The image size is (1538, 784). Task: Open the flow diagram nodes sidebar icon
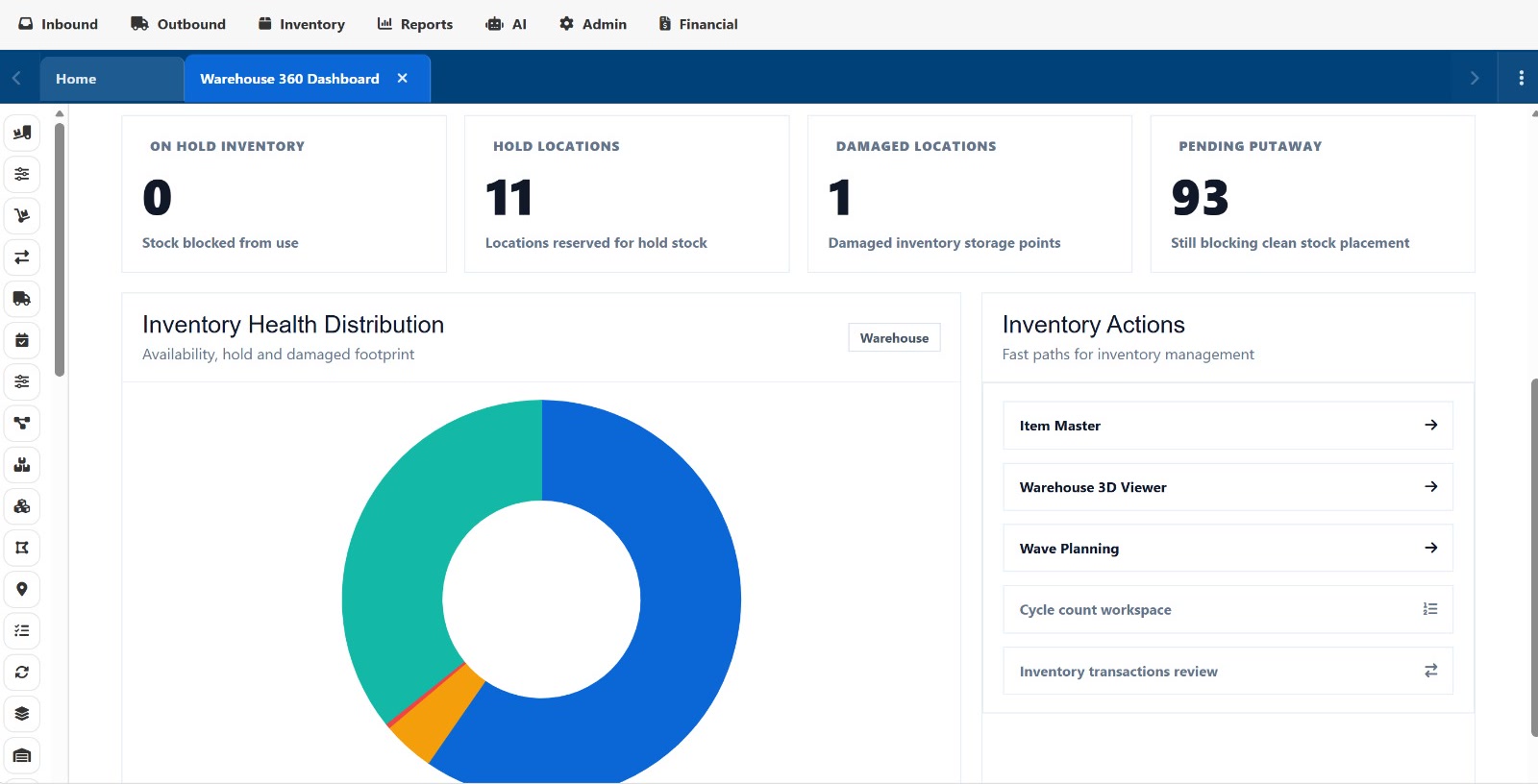[22, 423]
